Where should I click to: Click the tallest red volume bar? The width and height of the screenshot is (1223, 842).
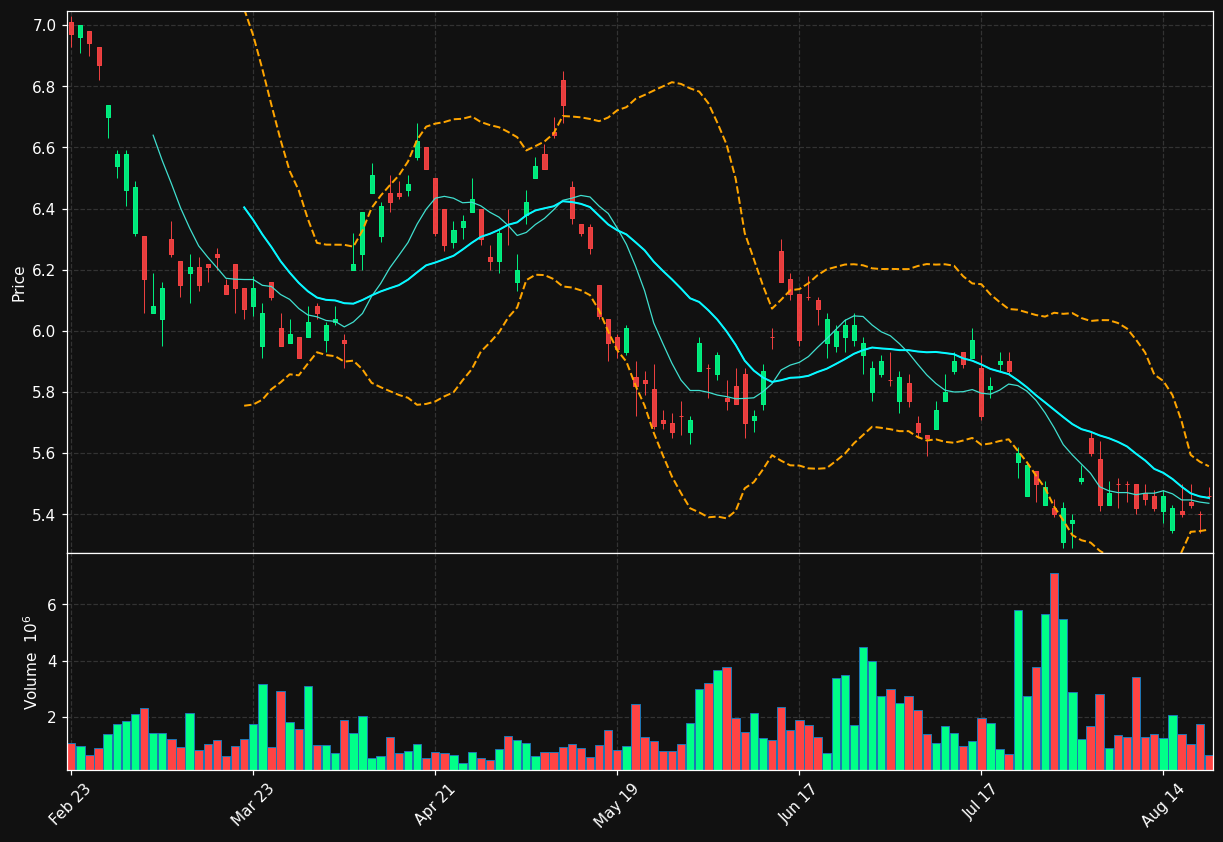point(1054,671)
